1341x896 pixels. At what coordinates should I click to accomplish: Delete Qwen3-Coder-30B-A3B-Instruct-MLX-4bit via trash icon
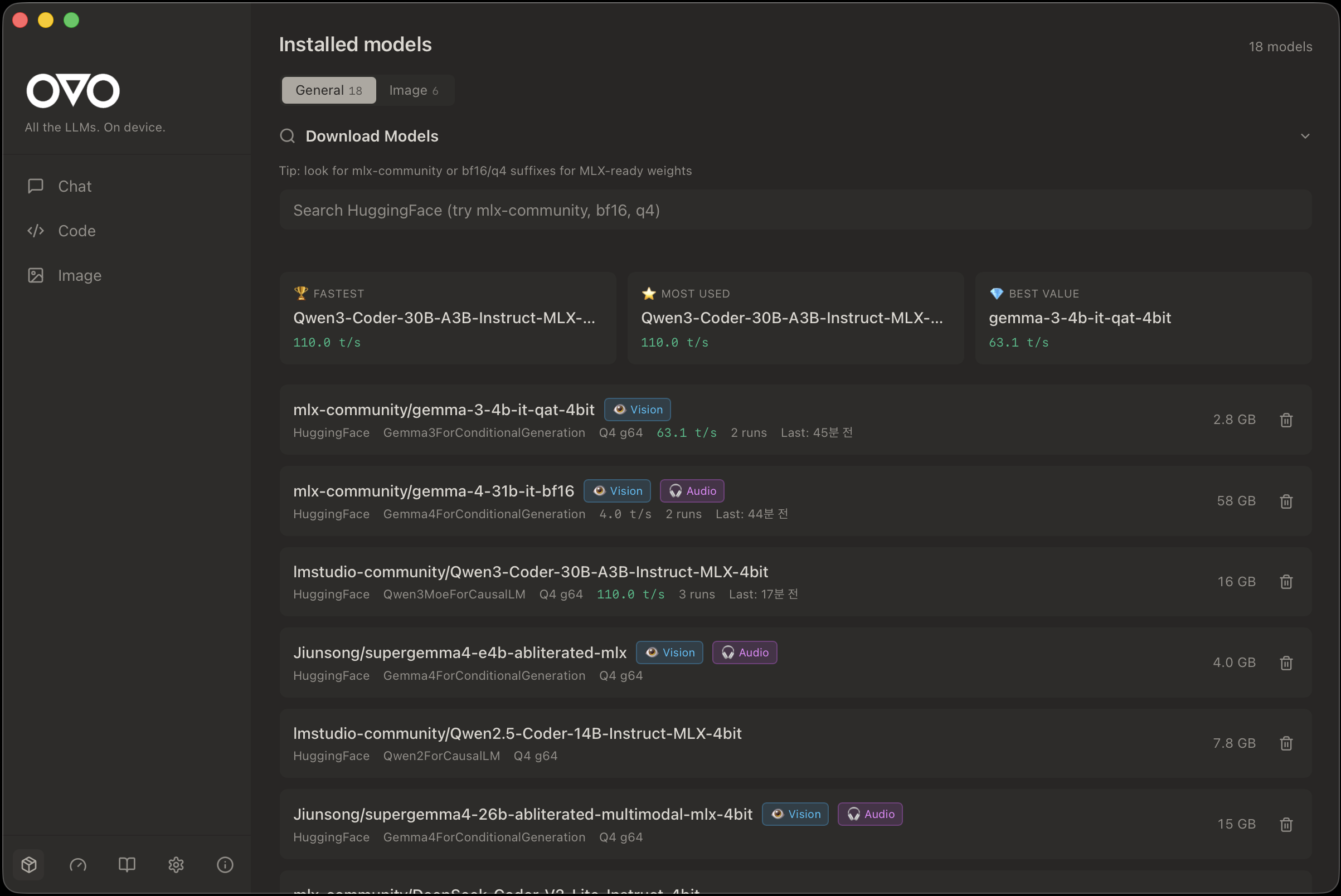click(x=1286, y=581)
